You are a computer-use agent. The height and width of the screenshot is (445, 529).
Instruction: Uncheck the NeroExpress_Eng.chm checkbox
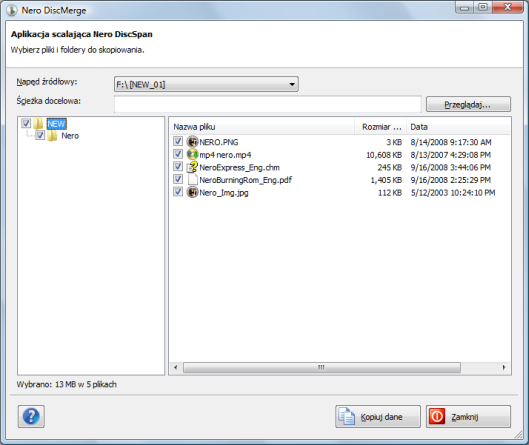click(x=178, y=167)
